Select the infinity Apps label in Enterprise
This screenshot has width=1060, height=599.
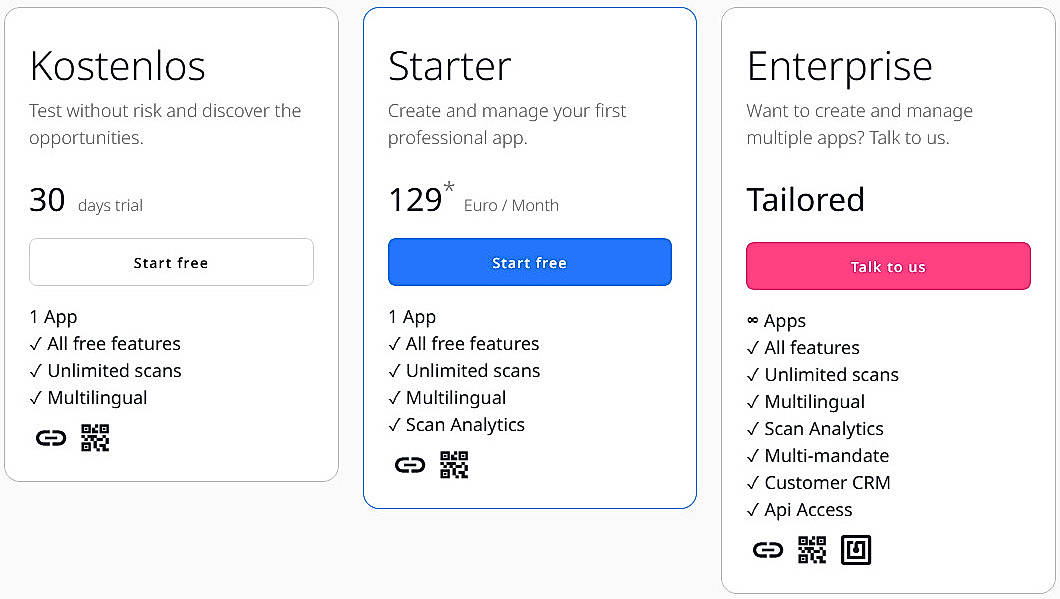click(775, 320)
